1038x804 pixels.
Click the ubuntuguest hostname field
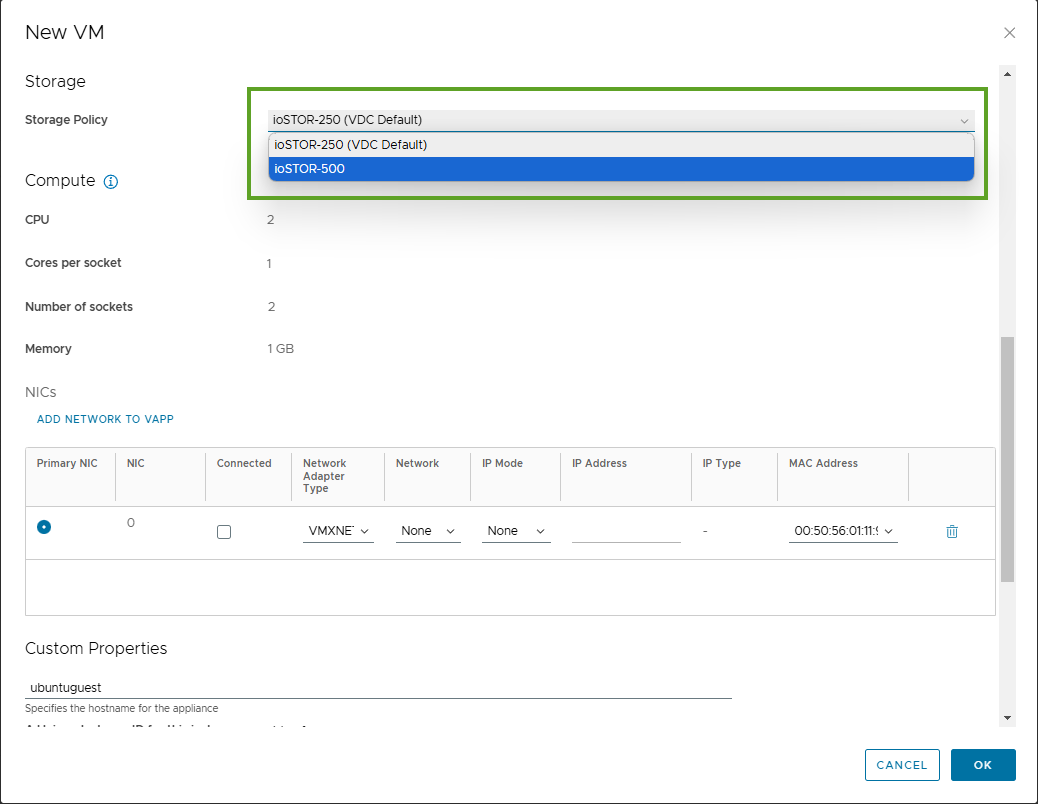378,688
